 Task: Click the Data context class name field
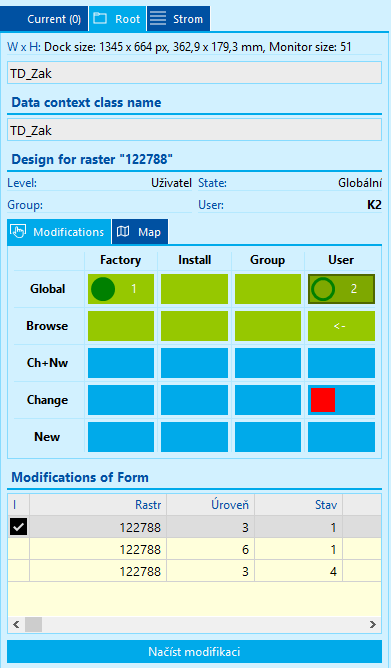194,130
